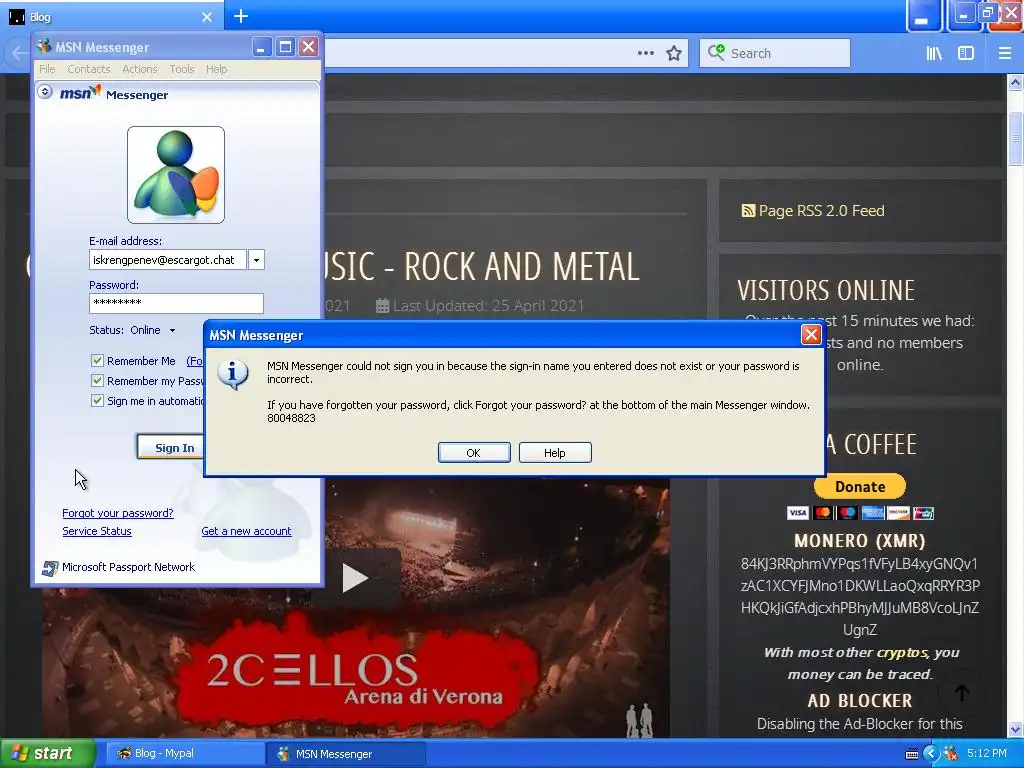
Task: Toggle the Remember Me checkbox
Action: pyautogui.click(x=97, y=360)
